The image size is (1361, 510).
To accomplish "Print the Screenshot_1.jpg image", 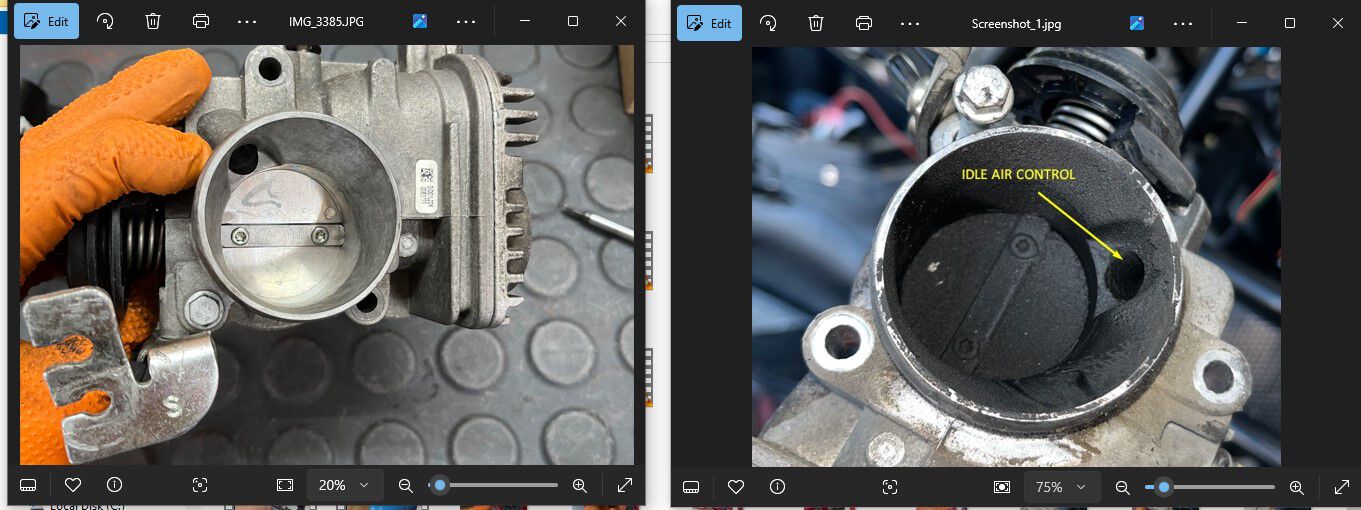I will pyautogui.click(x=864, y=23).
